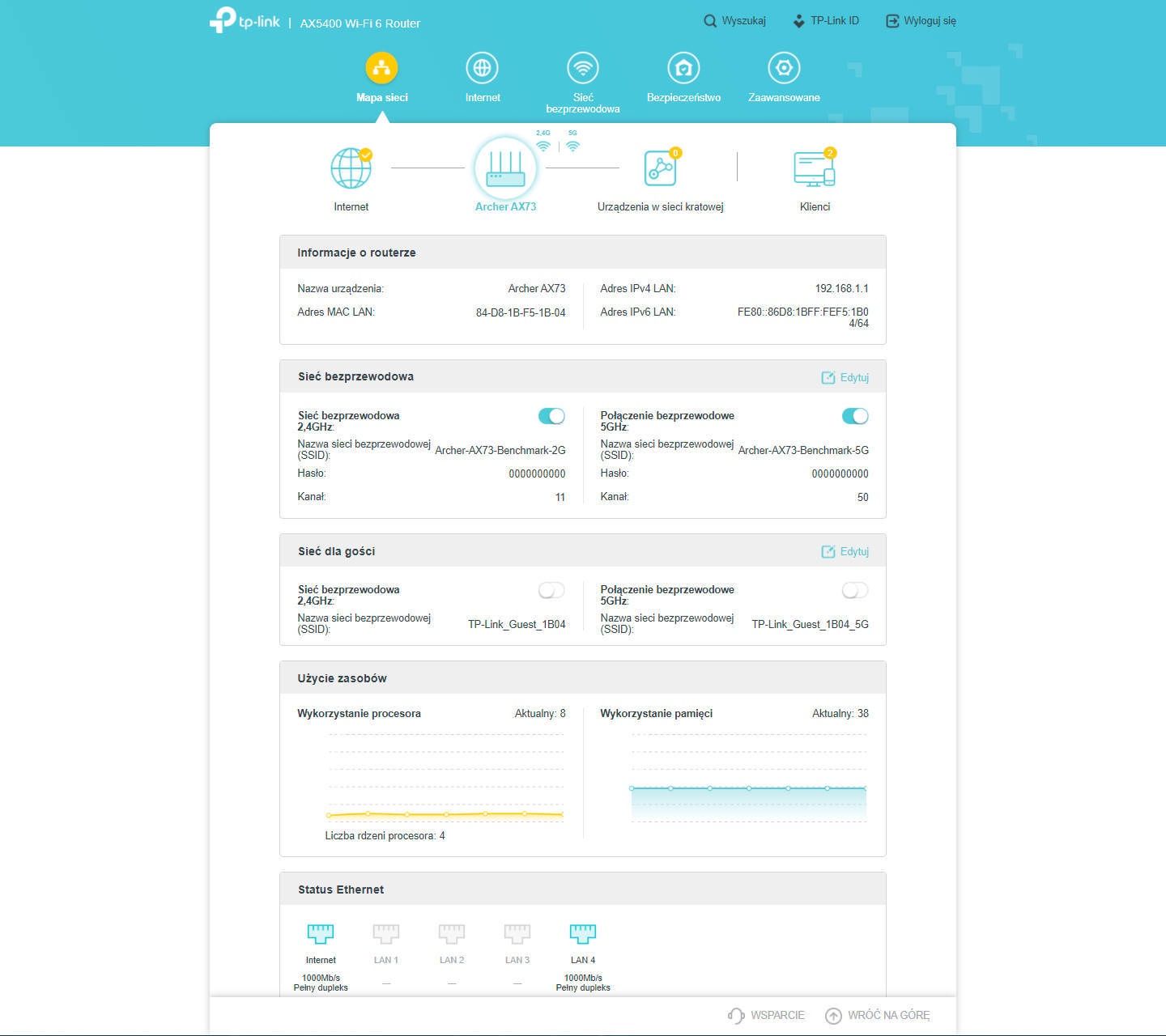Open the Mapa sieci network map icon
1166x1036 pixels.
coord(381,68)
